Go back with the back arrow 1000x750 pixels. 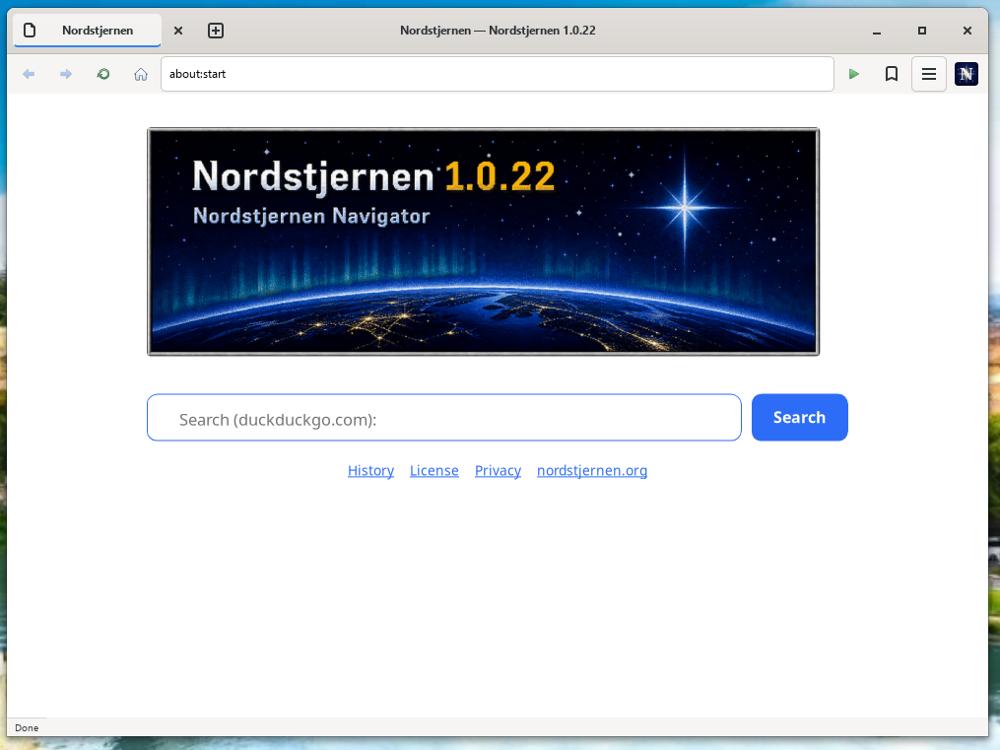[x=29, y=74]
